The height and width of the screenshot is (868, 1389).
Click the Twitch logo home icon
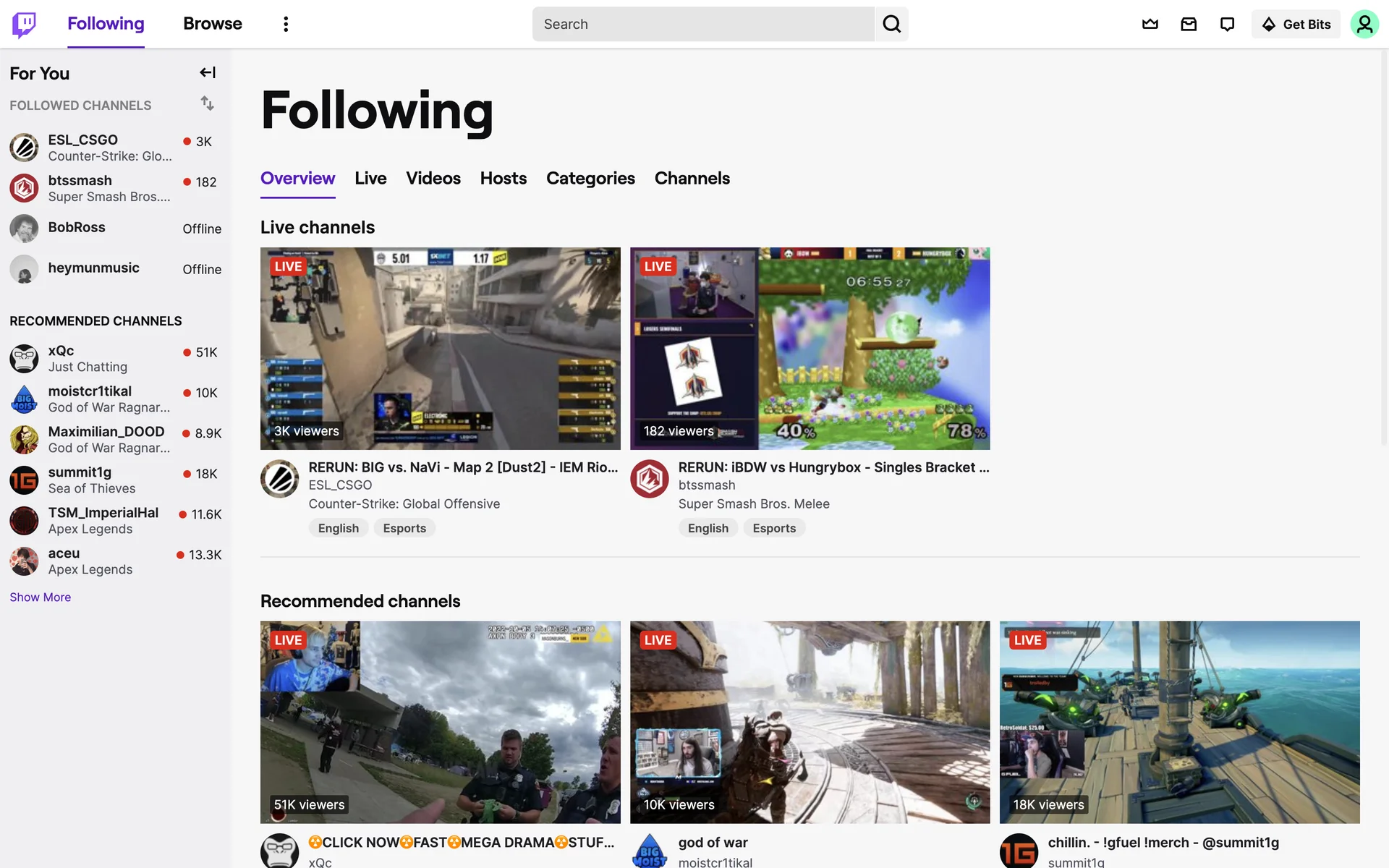click(24, 24)
